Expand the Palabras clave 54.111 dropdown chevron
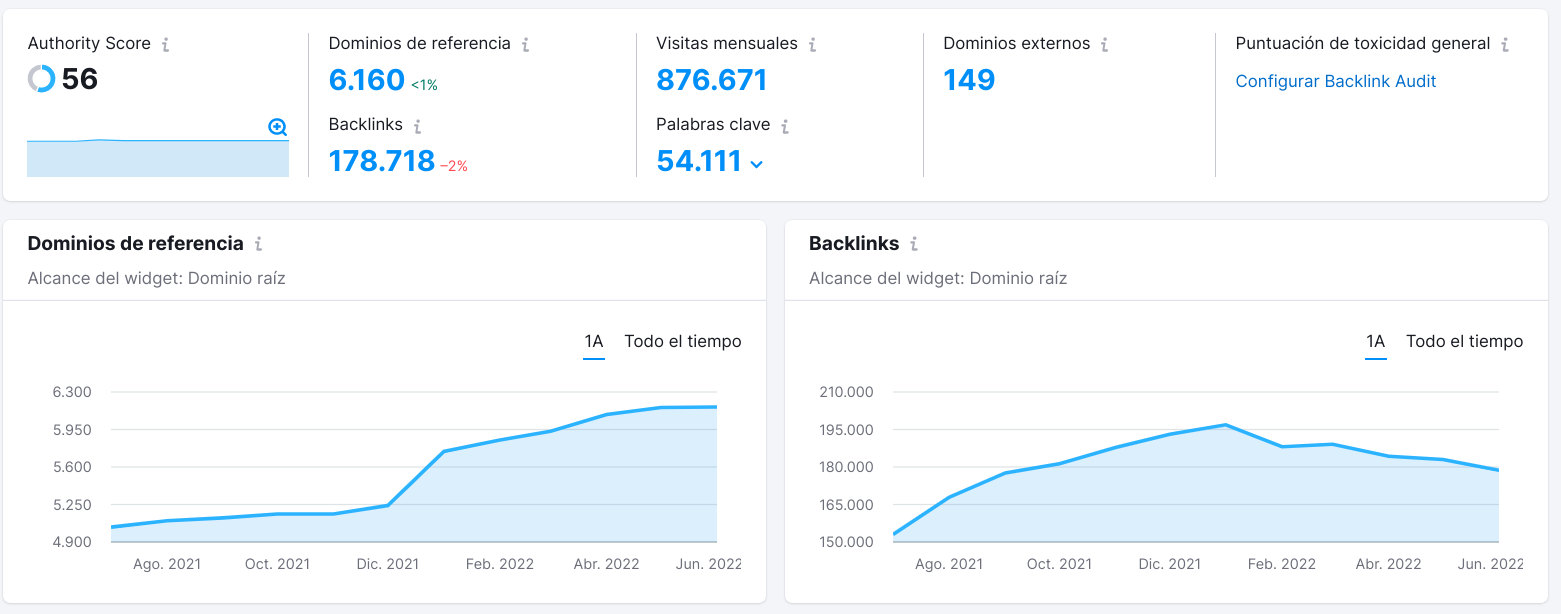 pos(757,164)
